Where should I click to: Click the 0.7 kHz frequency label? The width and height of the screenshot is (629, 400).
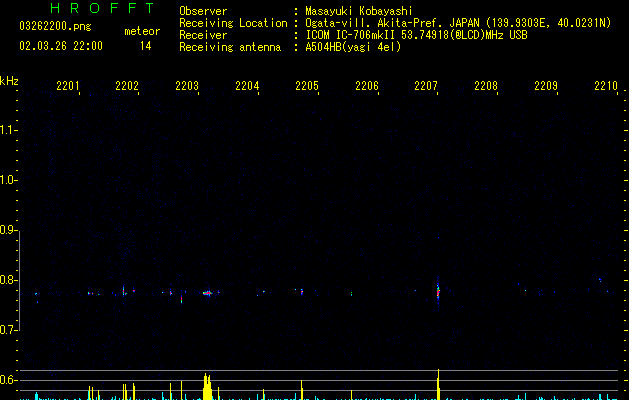pyautogui.click(x=8, y=330)
